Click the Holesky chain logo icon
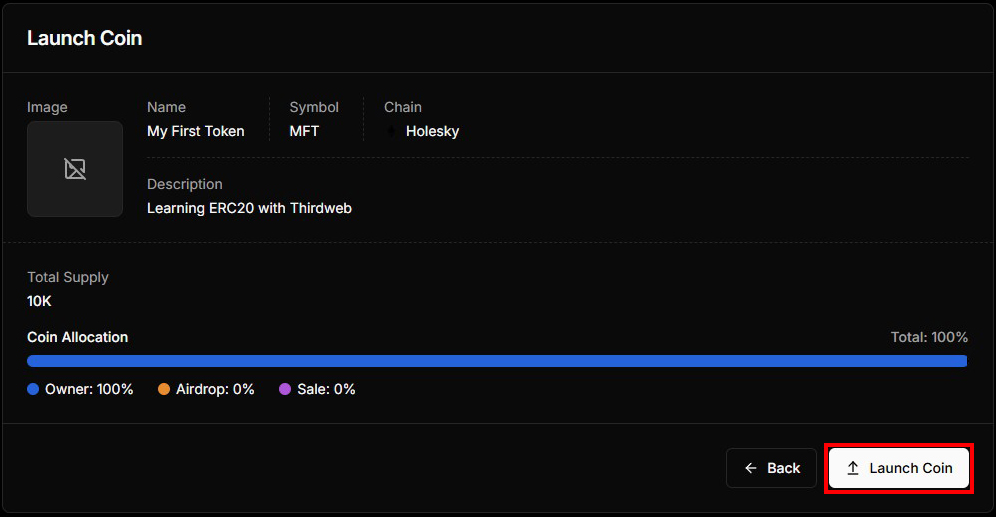 click(x=393, y=131)
